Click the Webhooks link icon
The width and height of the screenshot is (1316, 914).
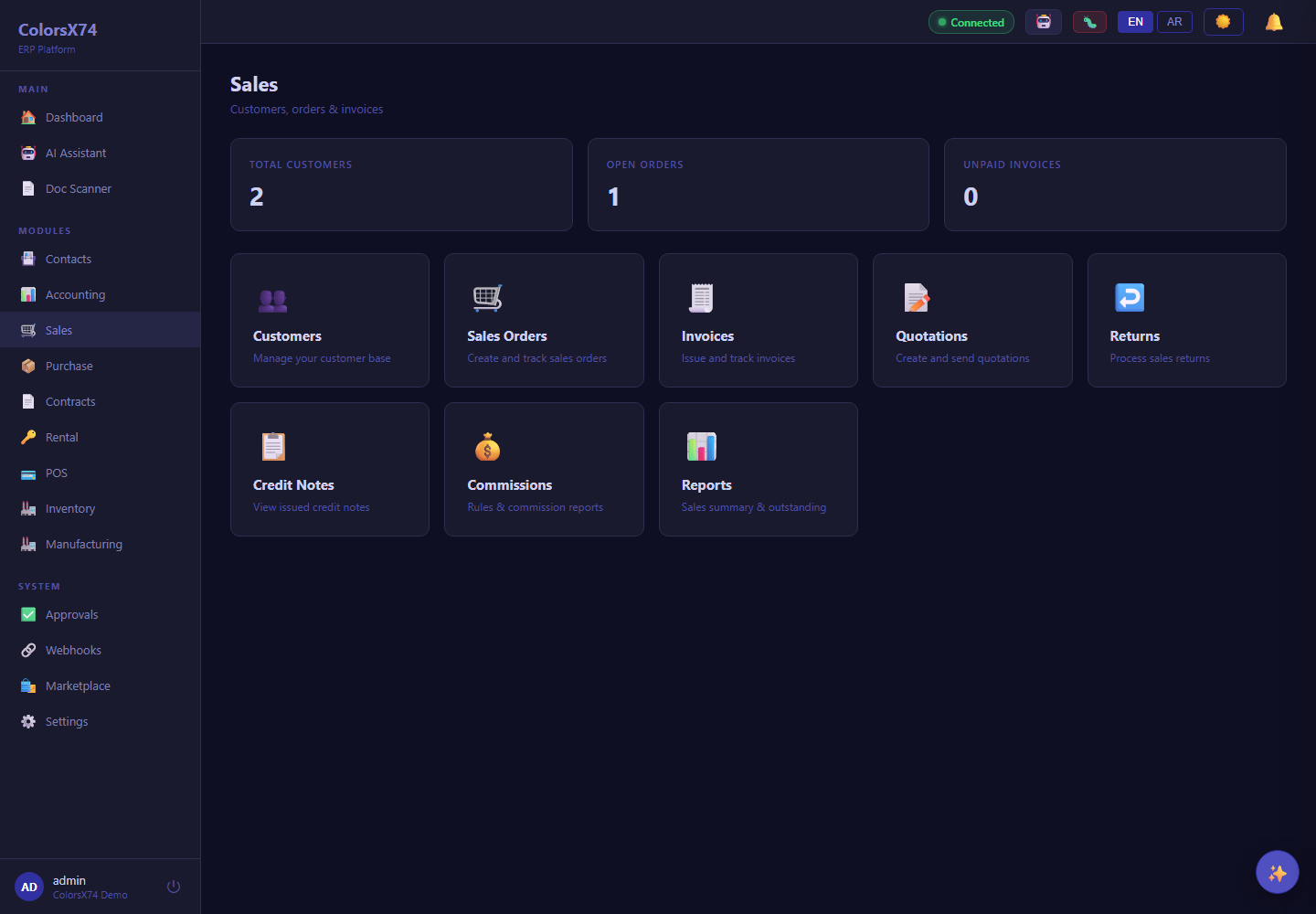coord(28,650)
